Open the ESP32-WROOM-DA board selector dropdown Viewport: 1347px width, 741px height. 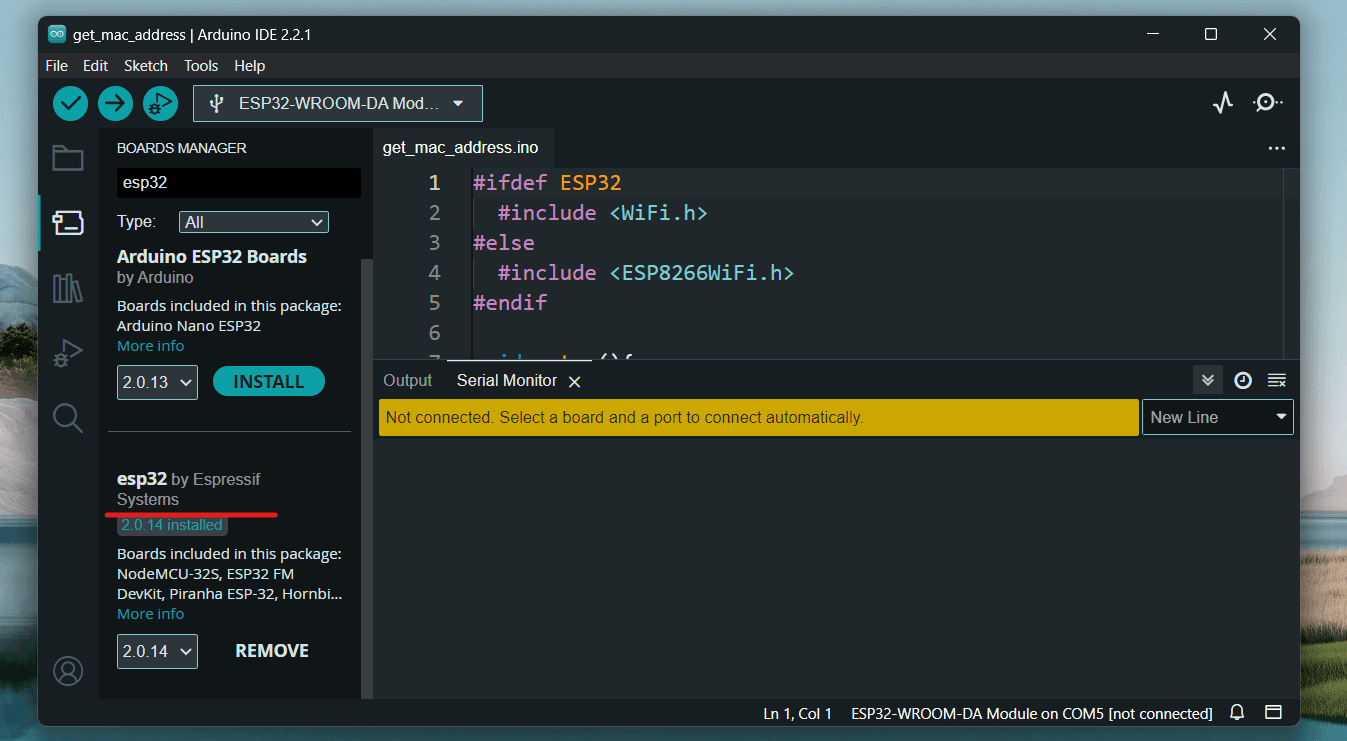[x=338, y=103]
